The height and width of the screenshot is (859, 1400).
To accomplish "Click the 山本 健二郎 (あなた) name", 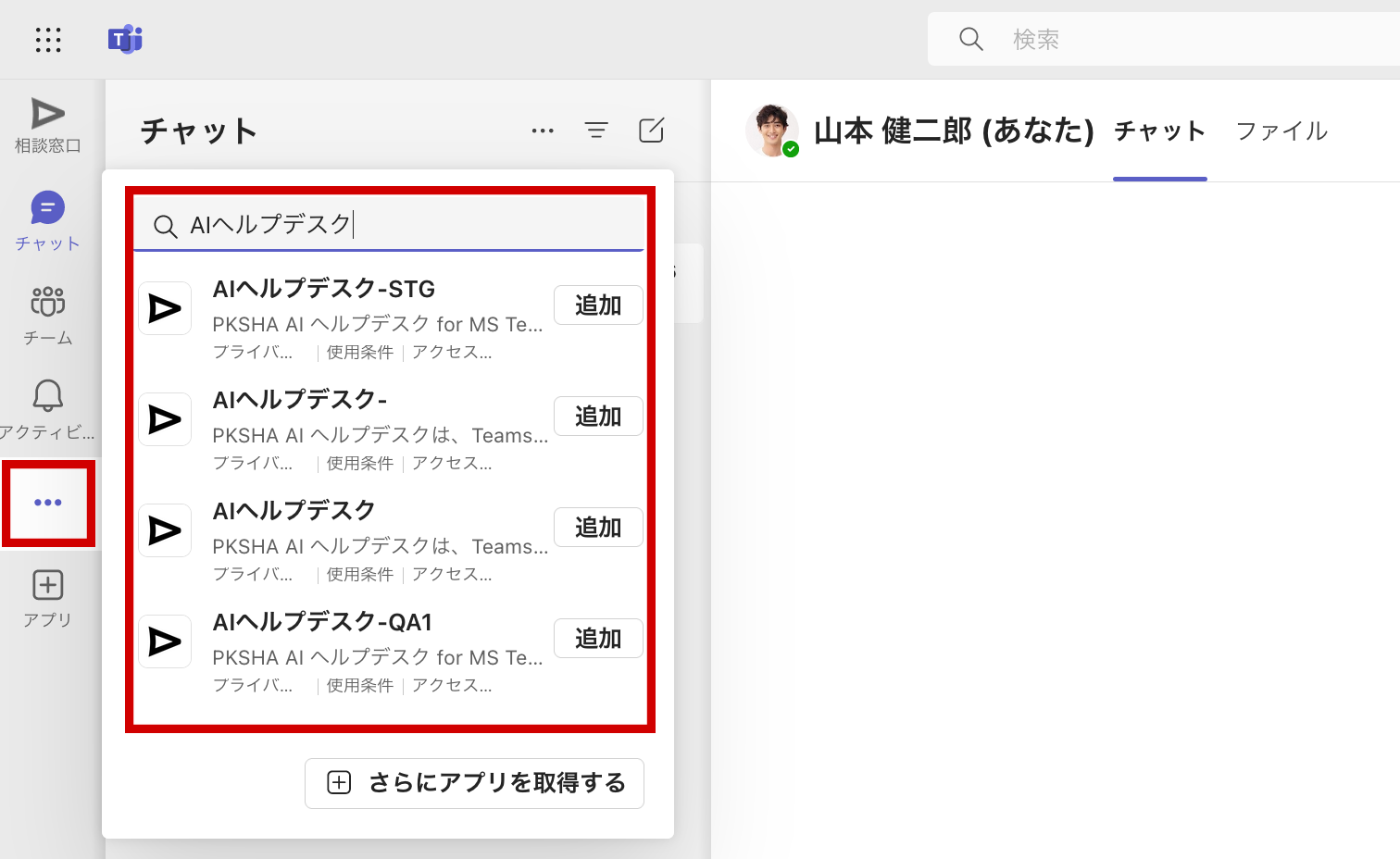I will (x=955, y=131).
